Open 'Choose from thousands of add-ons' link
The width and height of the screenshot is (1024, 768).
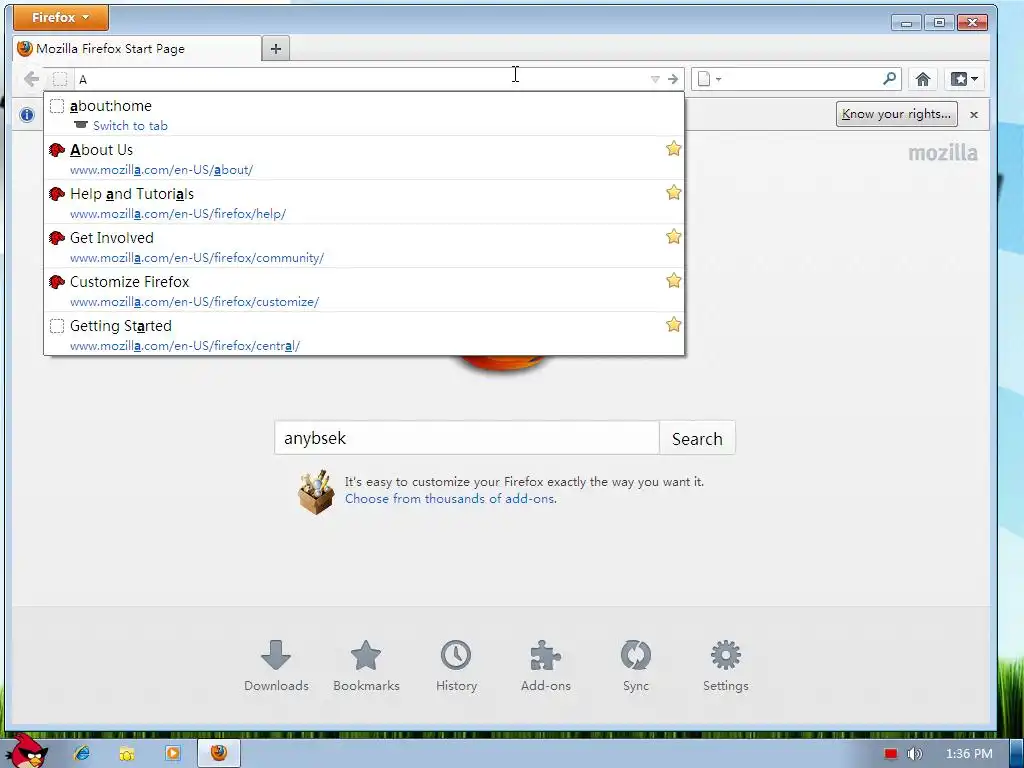click(451, 499)
